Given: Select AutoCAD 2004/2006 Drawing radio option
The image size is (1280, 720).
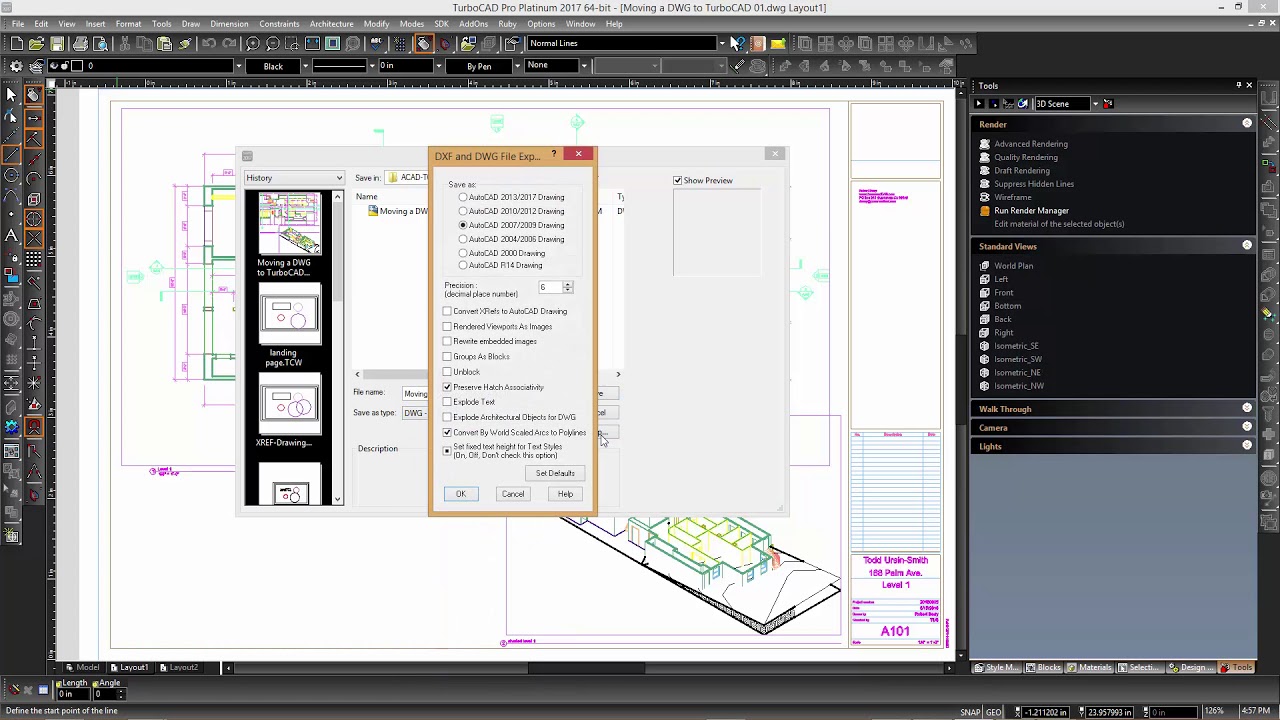Looking at the screenshot, I should coord(463,239).
